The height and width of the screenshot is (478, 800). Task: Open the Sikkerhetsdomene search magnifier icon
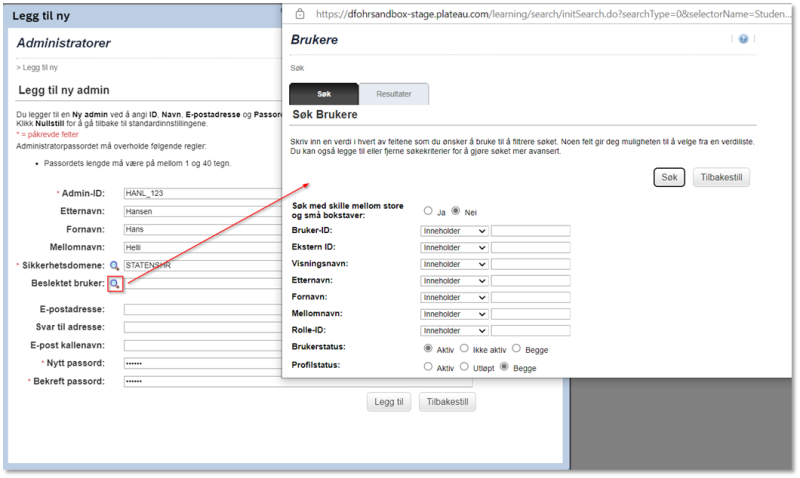click(x=115, y=266)
